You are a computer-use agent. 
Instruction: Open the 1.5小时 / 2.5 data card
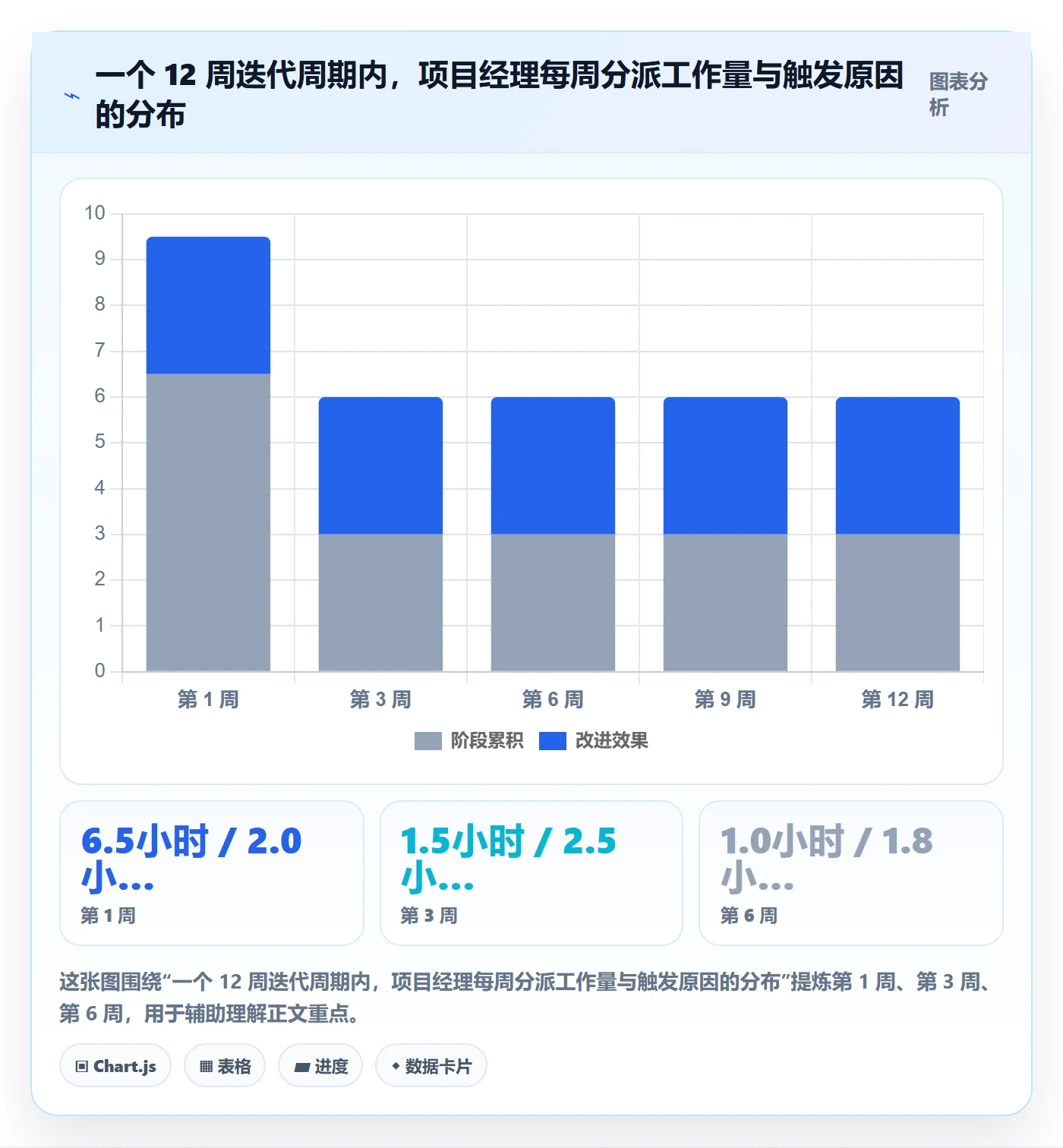pyautogui.click(x=531, y=873)
